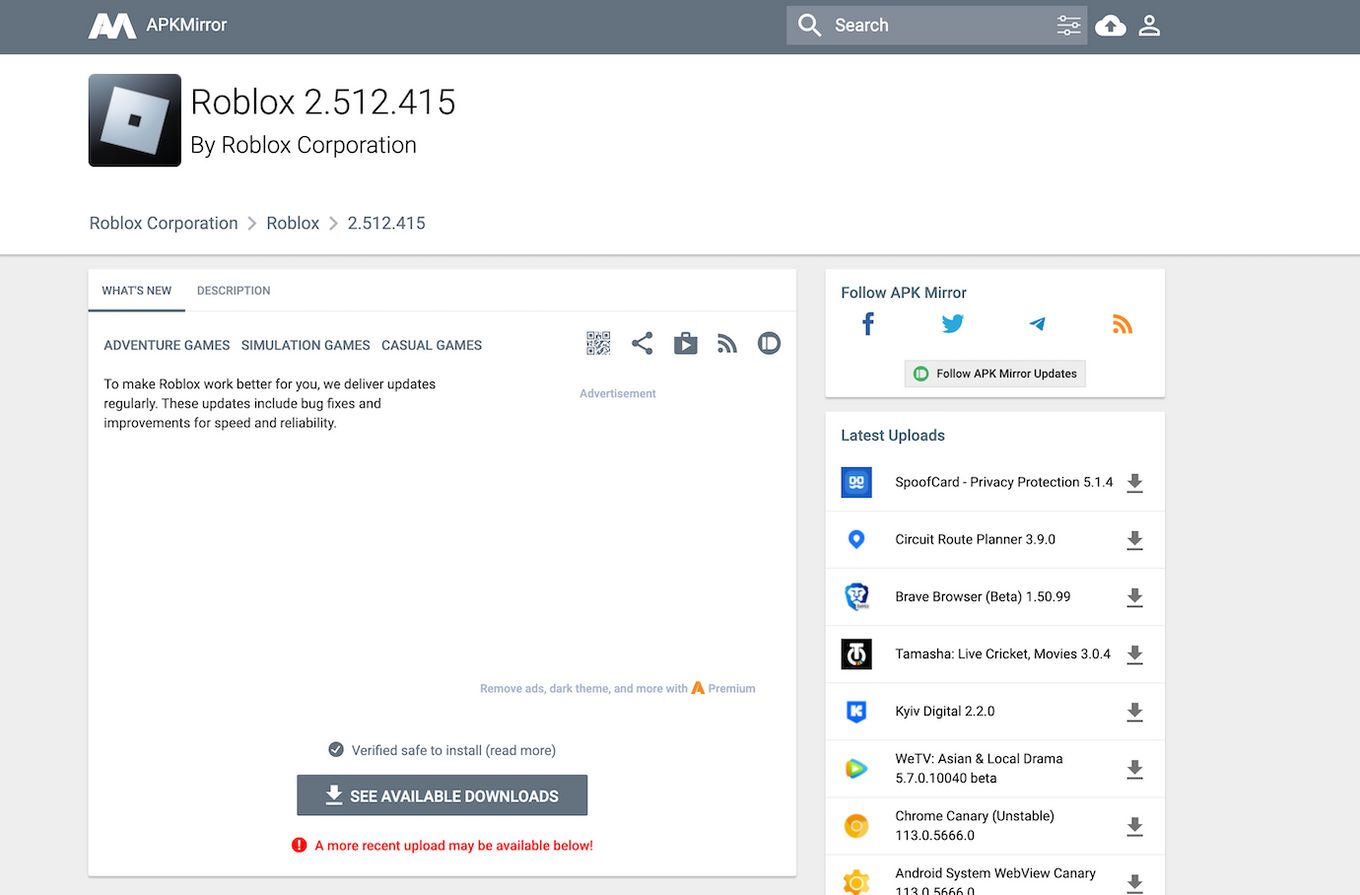This screenshot has height=895, width=1360.
Task: Download Circuit Route Planner arrow icon
Action: [x=1135, y=540]
